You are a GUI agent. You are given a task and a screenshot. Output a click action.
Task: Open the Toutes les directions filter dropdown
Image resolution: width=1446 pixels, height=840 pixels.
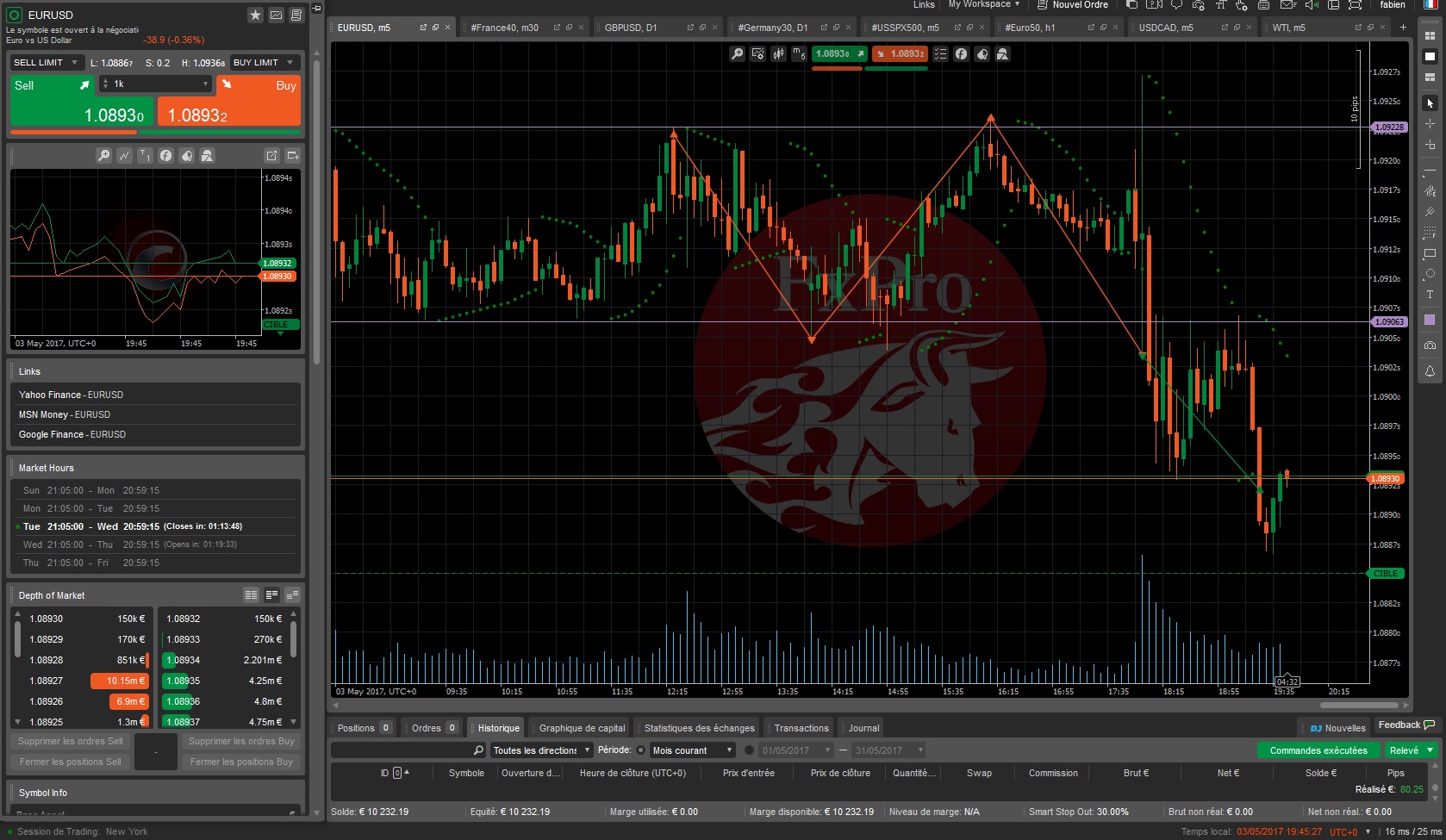[x=542, y=750]
